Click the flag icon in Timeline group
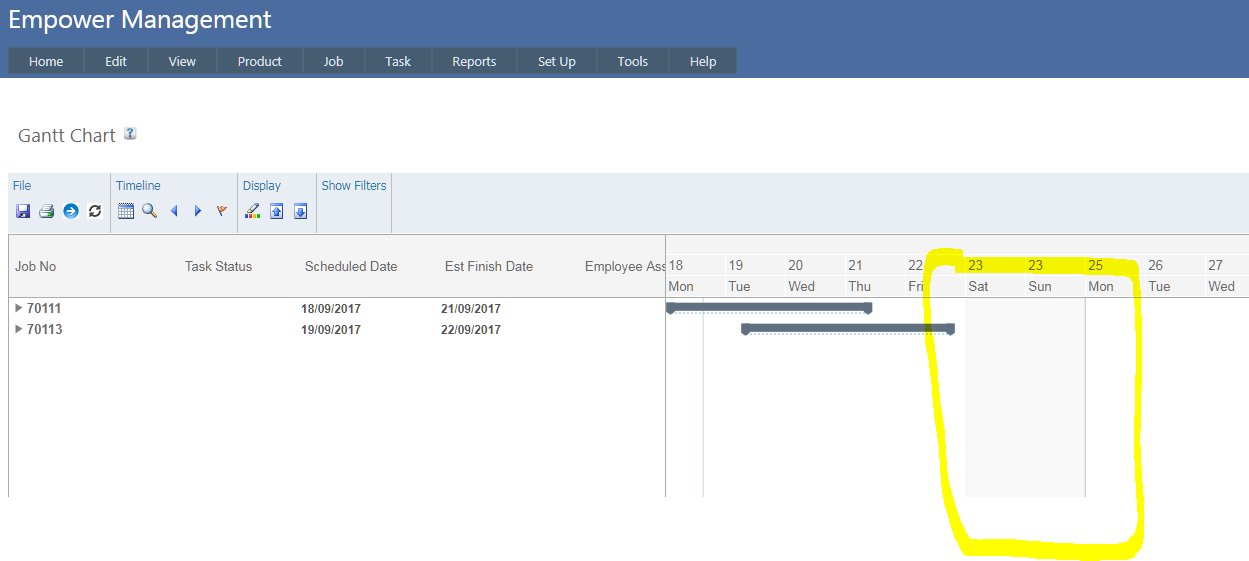Viewport: 1249px width, 561px height. point(222,211)
